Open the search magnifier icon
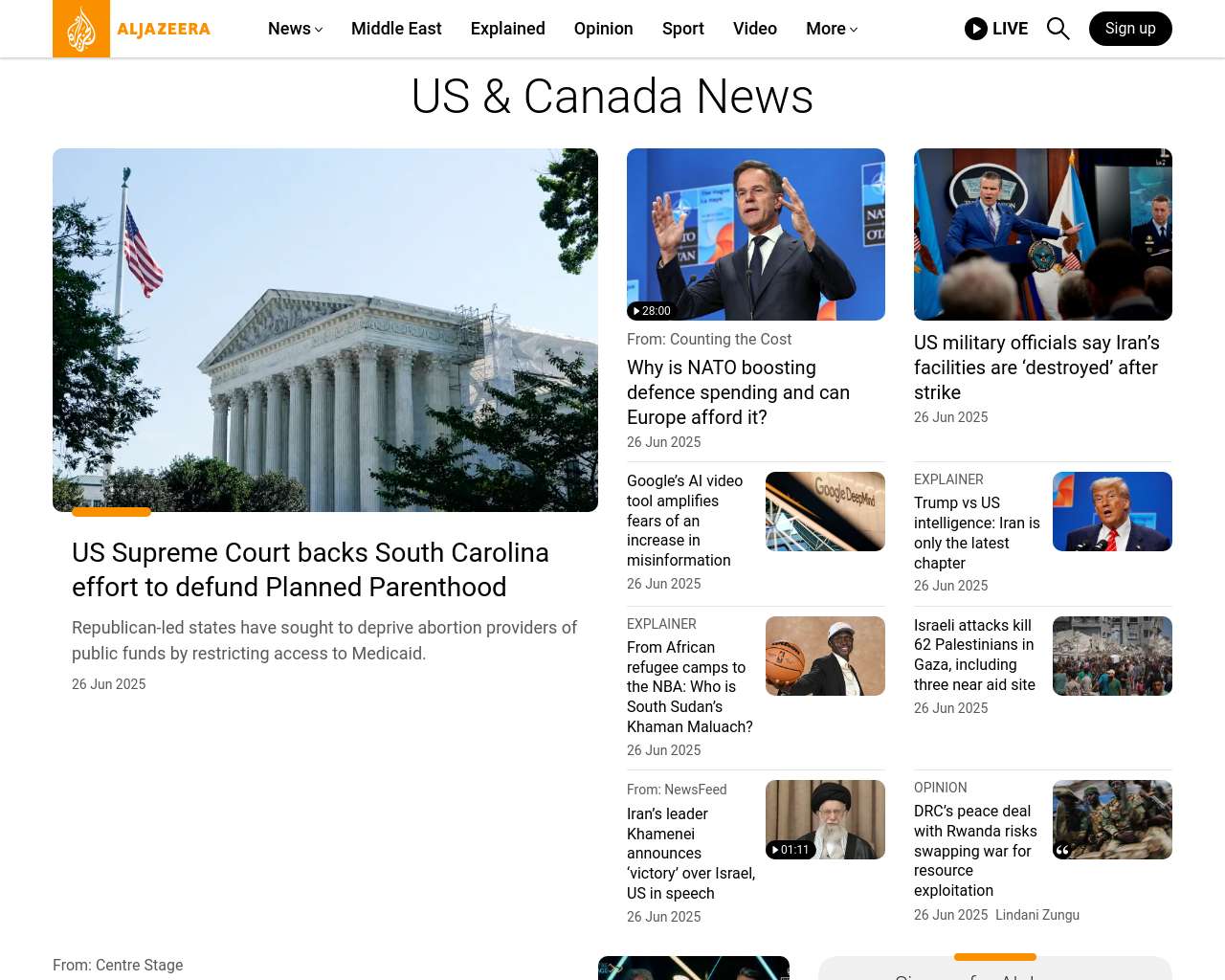1225x980 pixels. (x=1058, y=29)
